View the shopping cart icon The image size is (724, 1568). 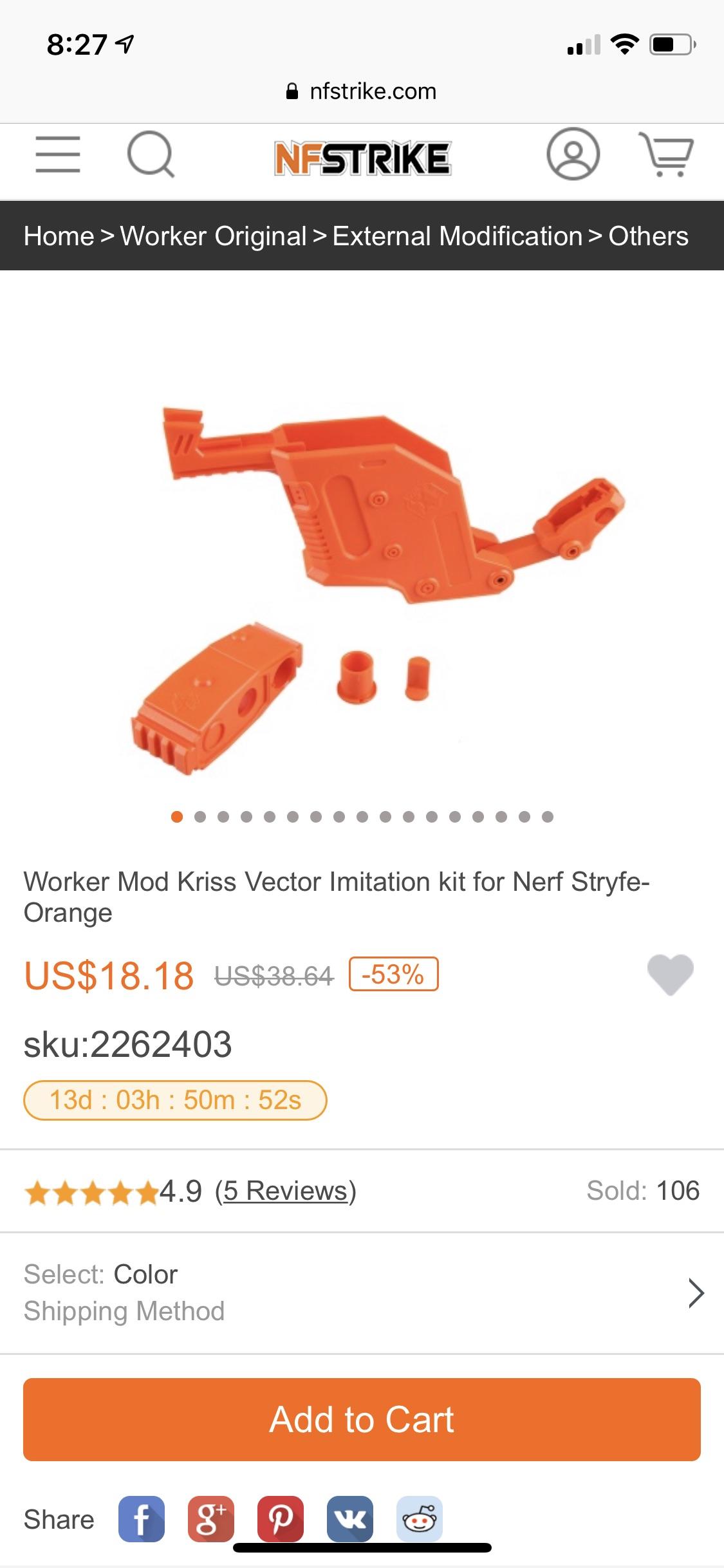666,154
